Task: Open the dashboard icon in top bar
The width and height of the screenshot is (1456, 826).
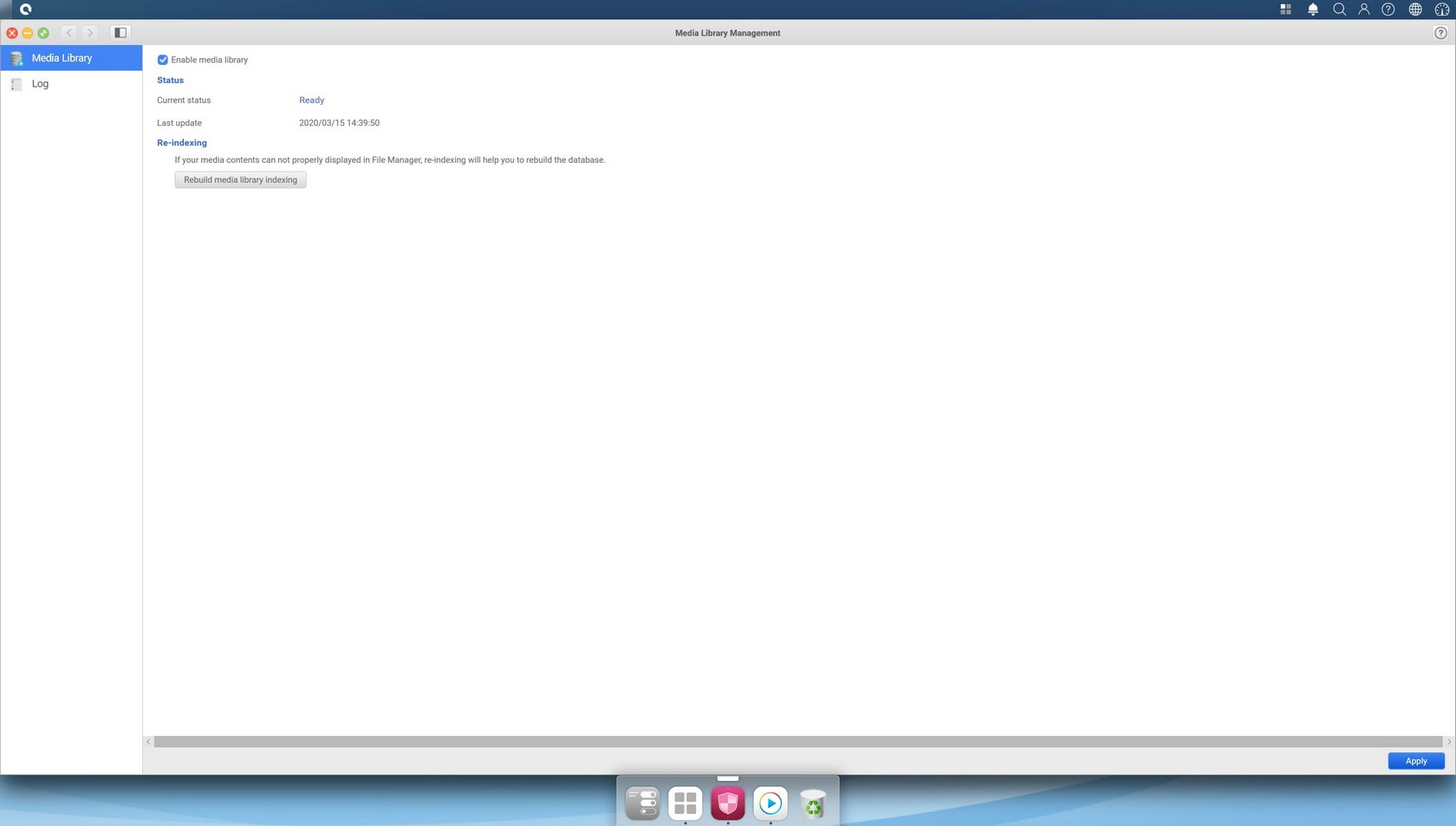Action: (x=1441, y=10)
